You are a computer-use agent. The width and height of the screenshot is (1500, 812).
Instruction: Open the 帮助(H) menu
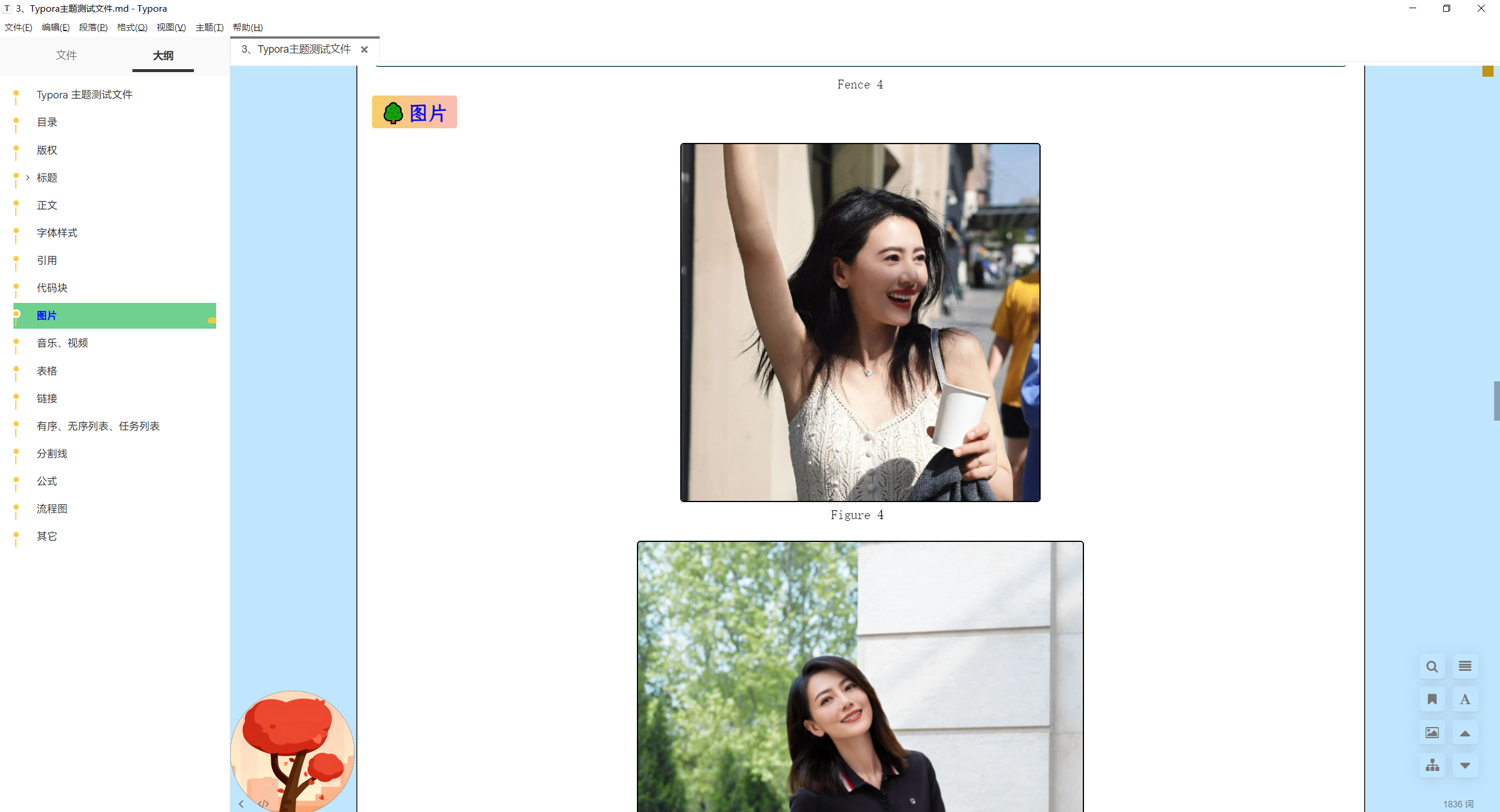click(x=248, y=28)
